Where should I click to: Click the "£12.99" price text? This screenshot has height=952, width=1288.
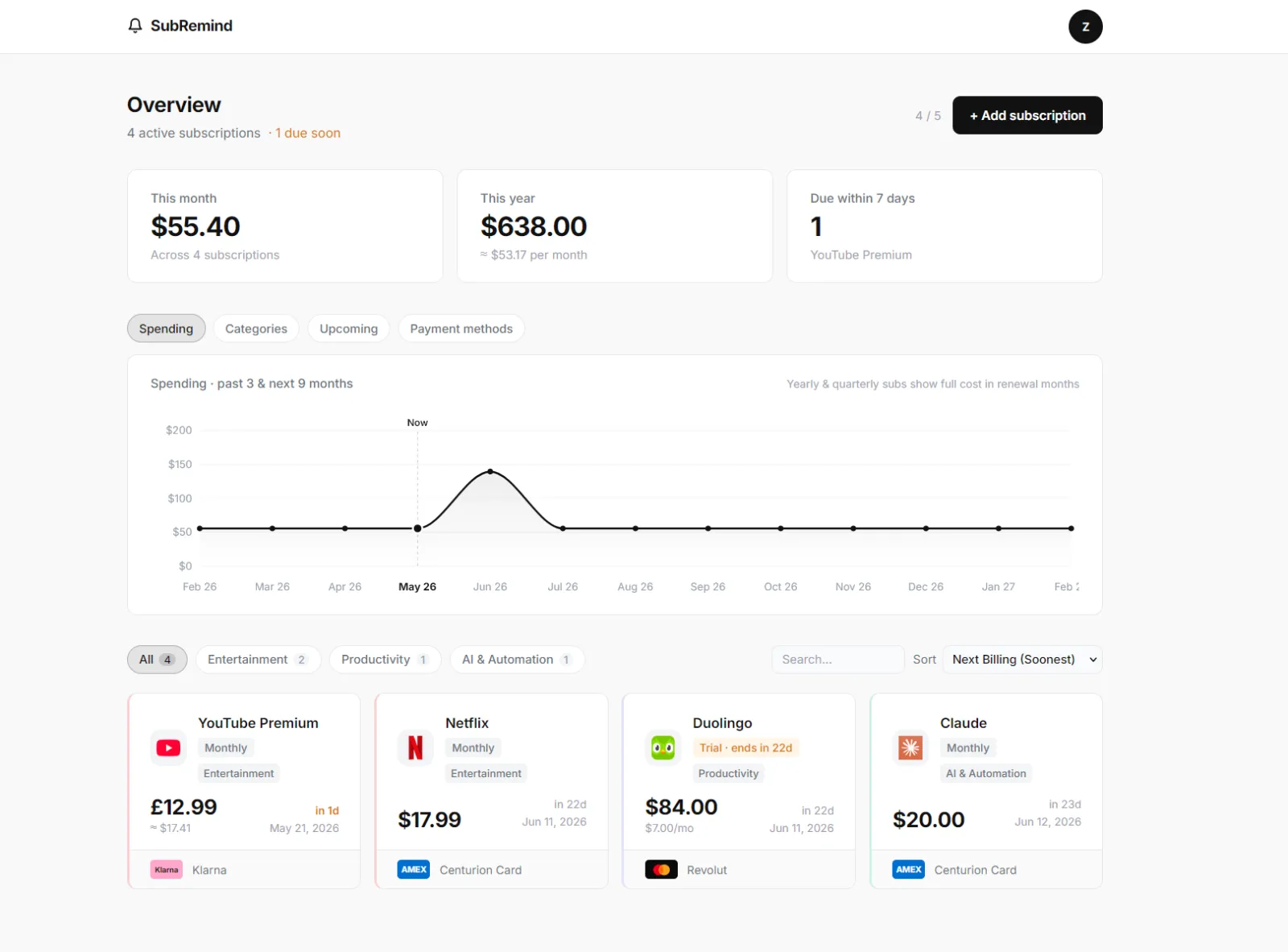coord(184,807)
